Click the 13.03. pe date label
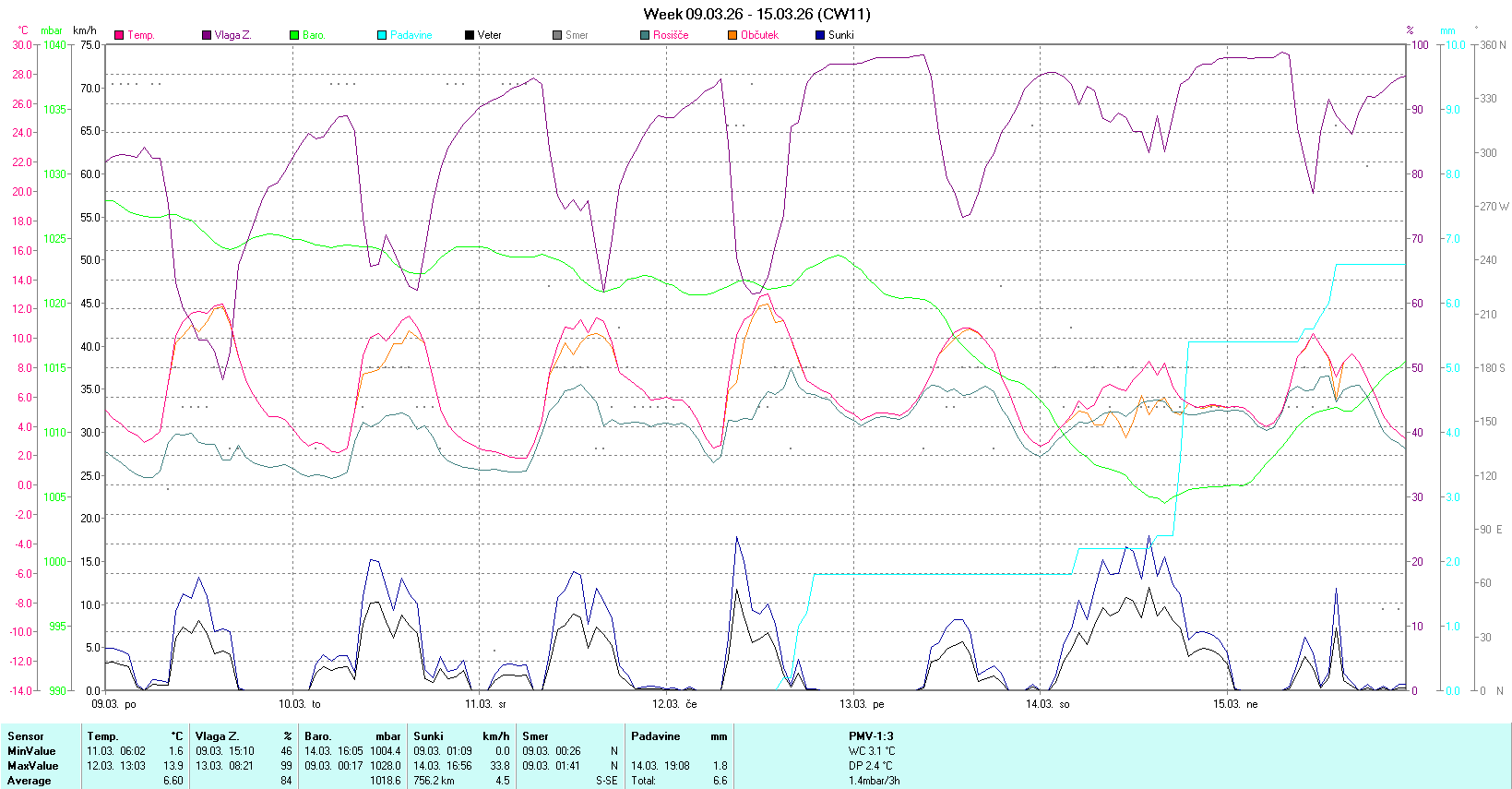1512x789 pixels. (862, 704)
